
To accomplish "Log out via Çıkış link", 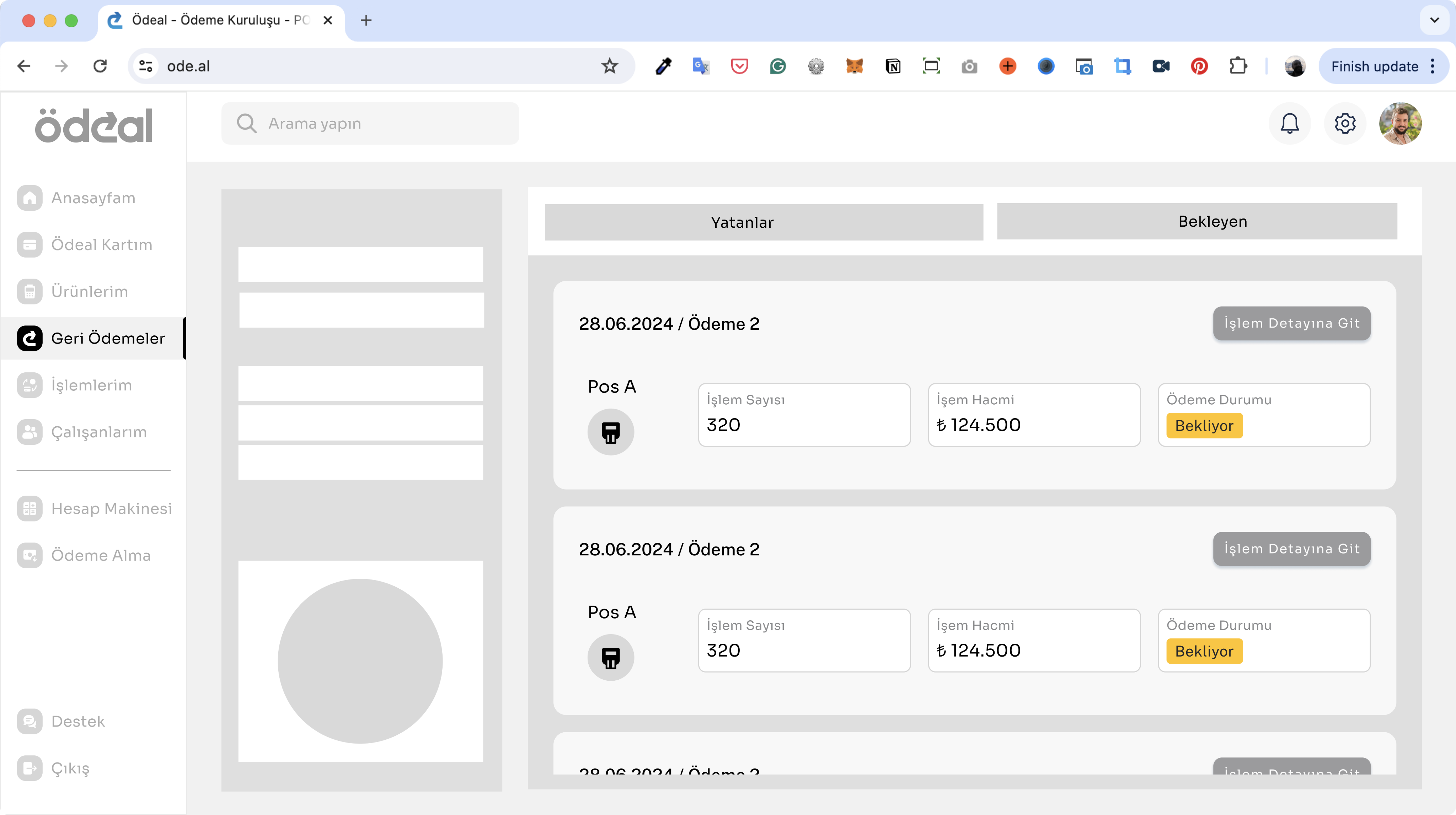I will [x=70, y=768].
